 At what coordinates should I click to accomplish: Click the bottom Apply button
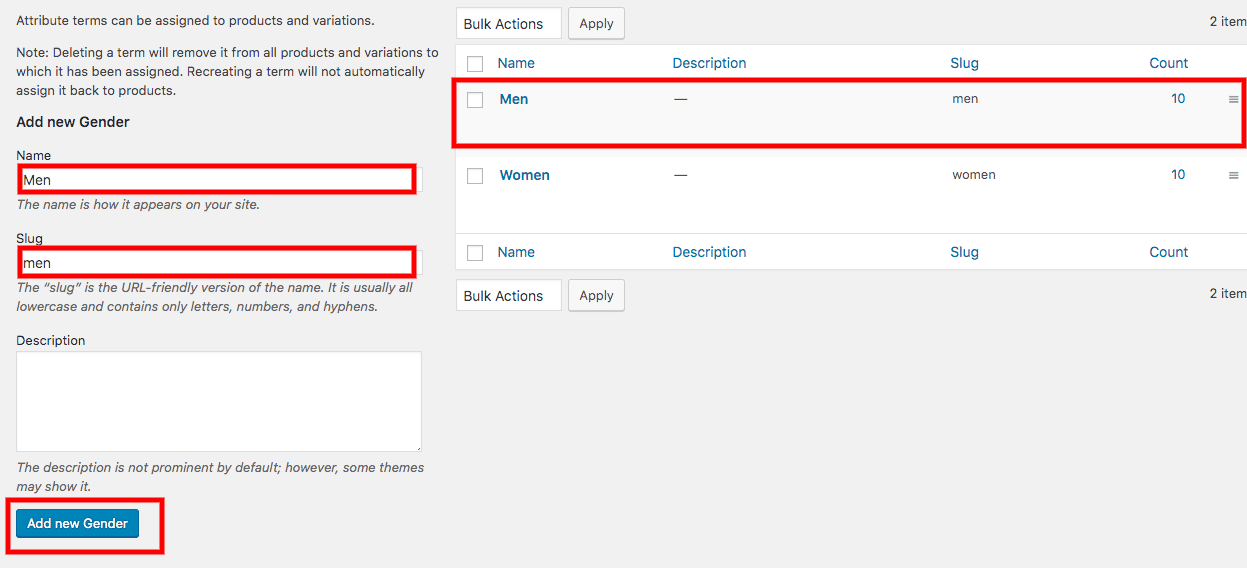click(x=596, y=295)
